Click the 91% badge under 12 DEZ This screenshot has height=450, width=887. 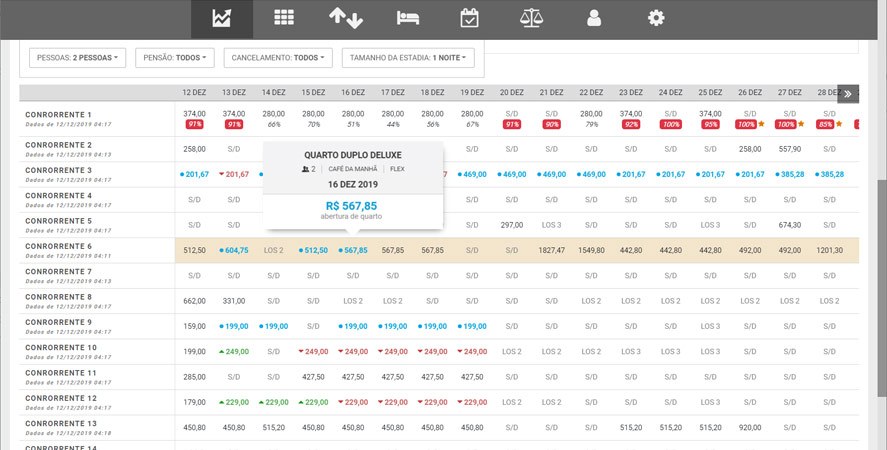194,125
